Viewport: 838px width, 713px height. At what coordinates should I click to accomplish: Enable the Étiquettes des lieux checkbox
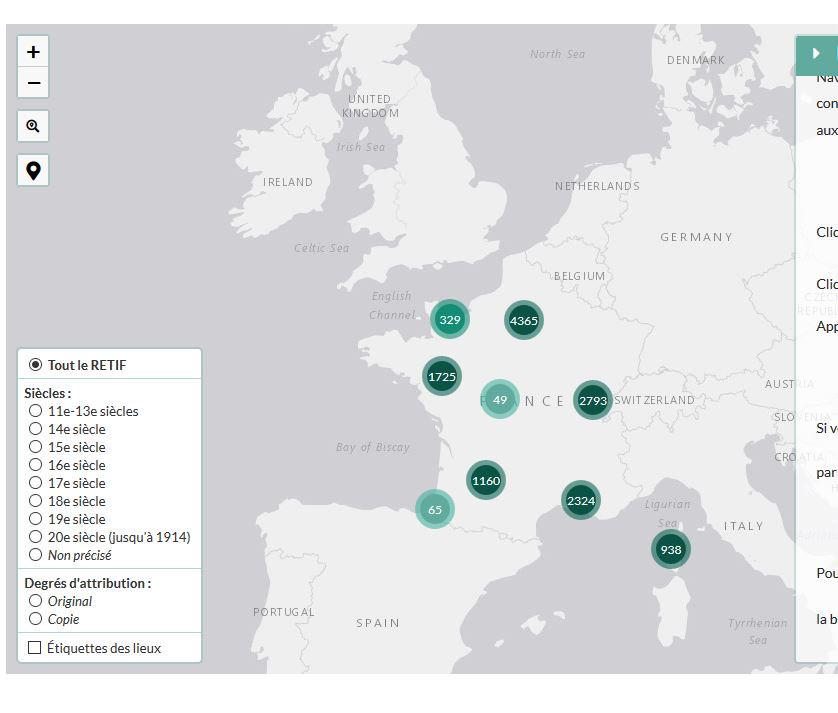coord(32,648)
